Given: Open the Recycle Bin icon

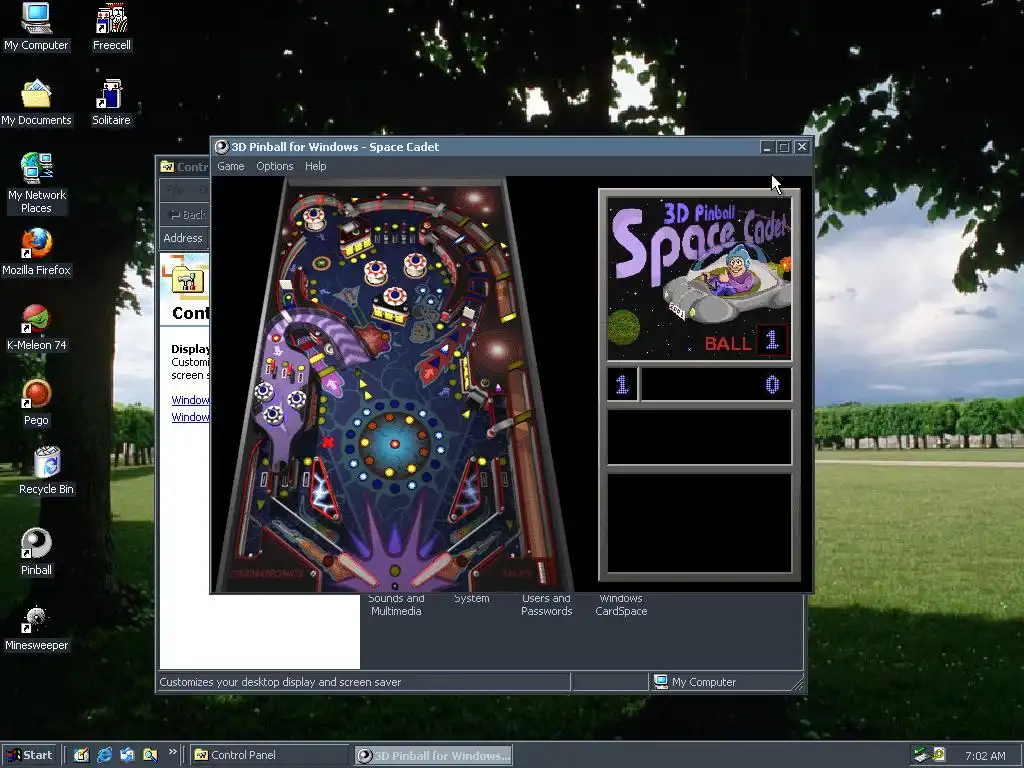Looking at the screenshot, I should 46,470.
